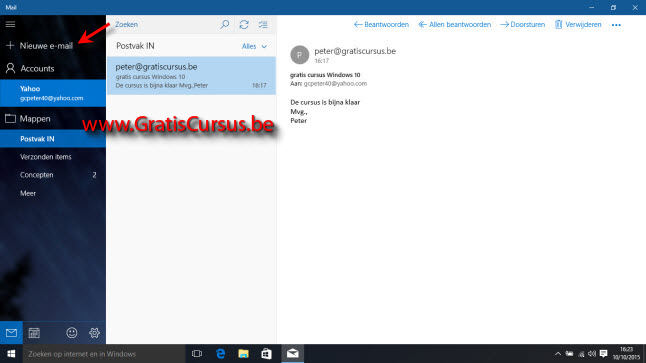Open the Concepten folder

53,175
